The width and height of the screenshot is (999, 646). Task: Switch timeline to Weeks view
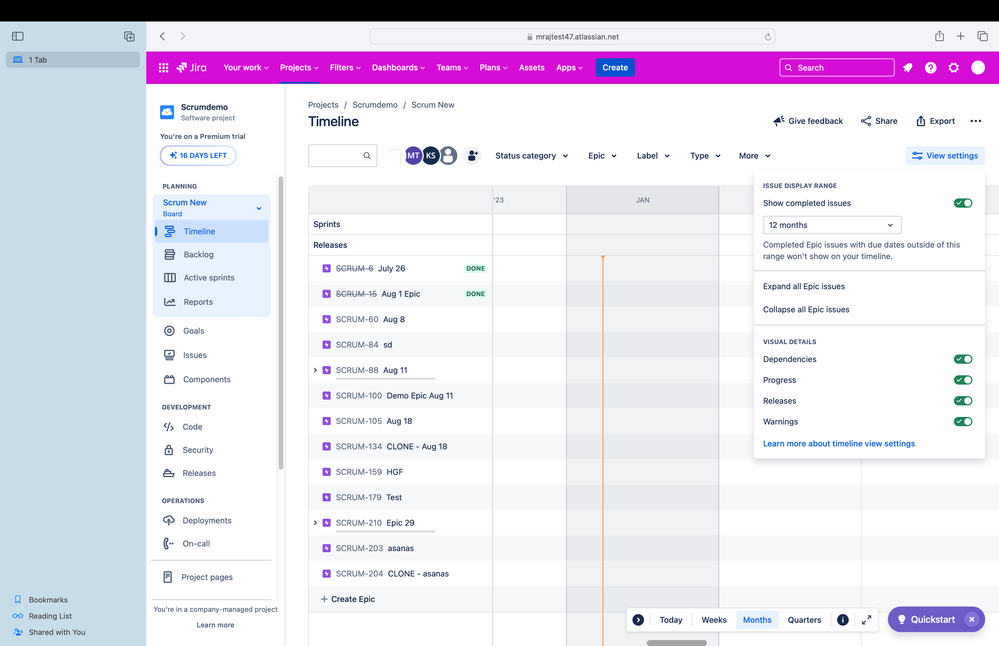pyautogui.click(x=714, y=620)
